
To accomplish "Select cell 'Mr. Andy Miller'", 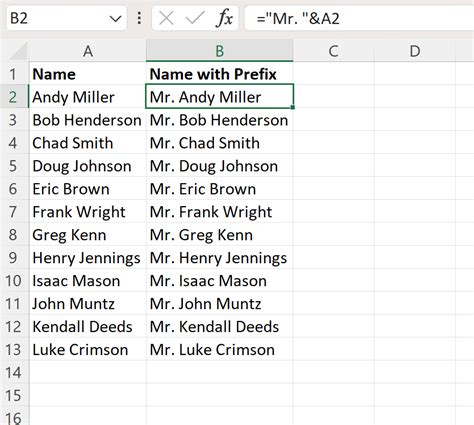I will (x=220, y=97).
